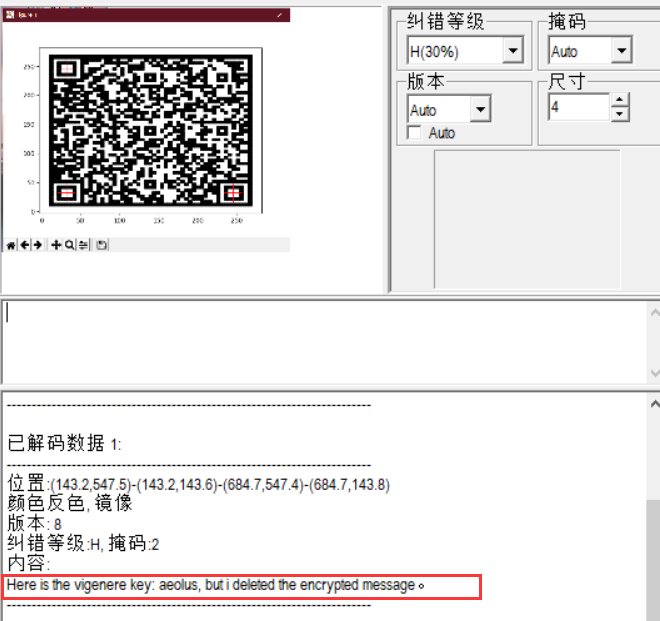Screen dimensions: 660x621
Task: Increase 尺寸 value with up arrow
Action: click(x=619, y=100)
